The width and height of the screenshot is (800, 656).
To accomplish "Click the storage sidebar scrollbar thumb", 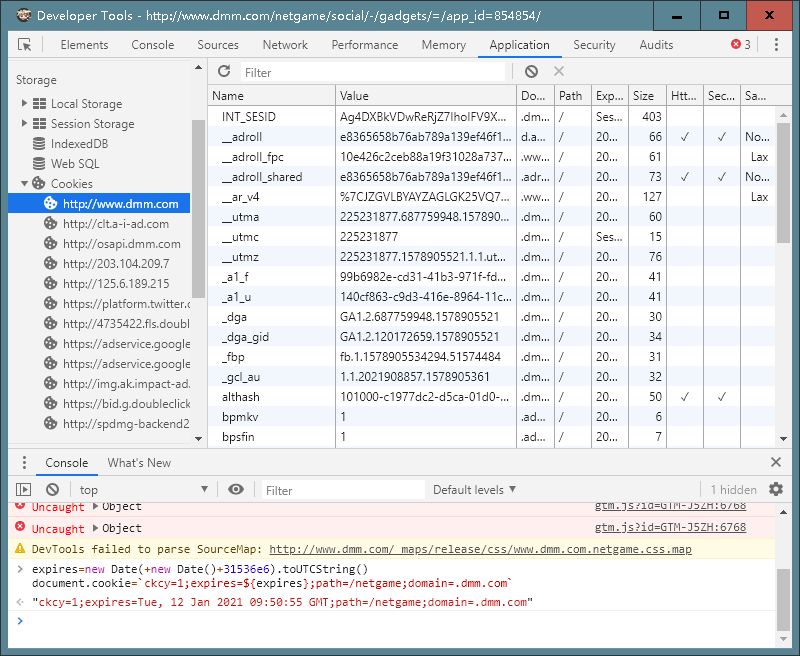I will (198, 208).
